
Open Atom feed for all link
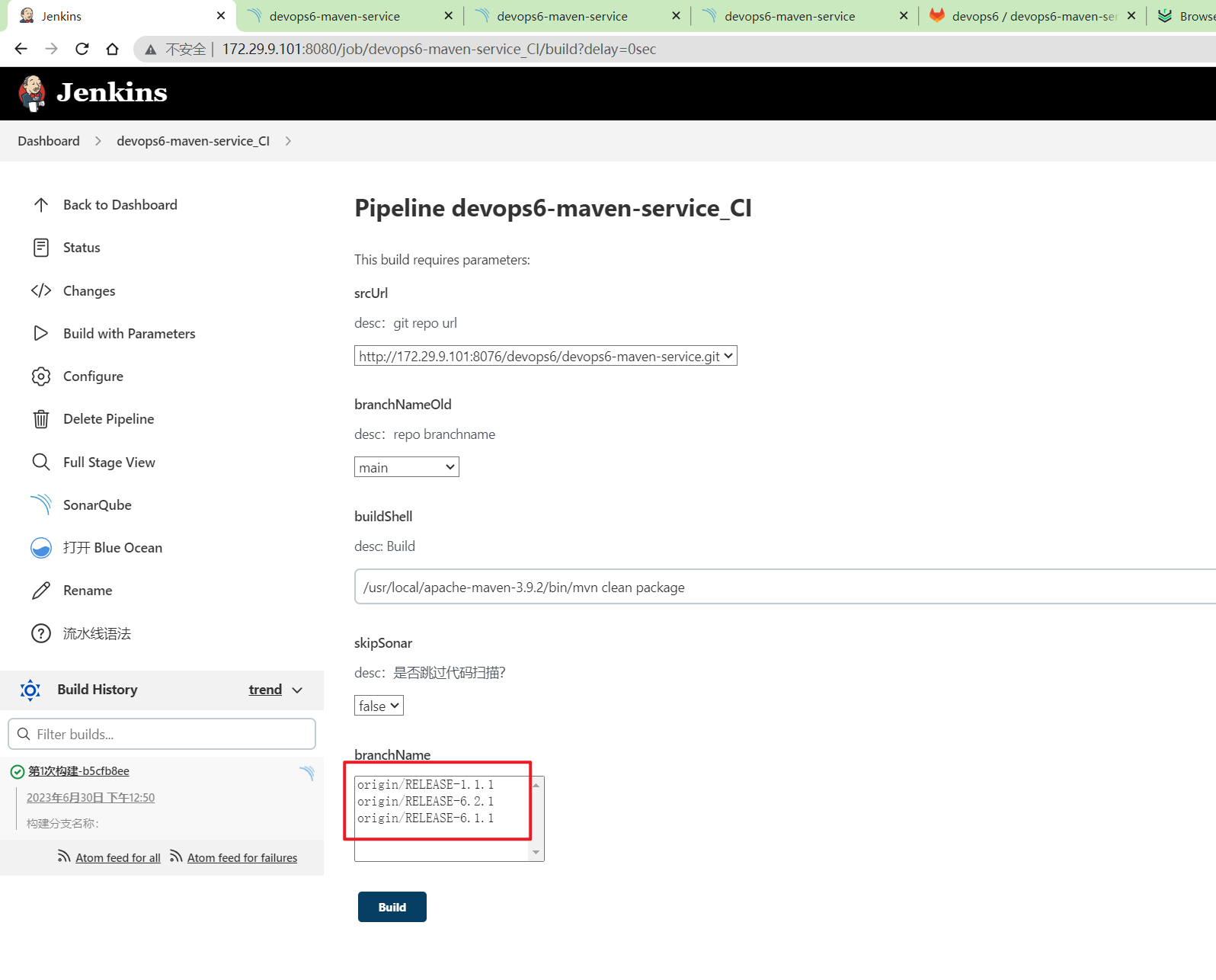(118, 858)
